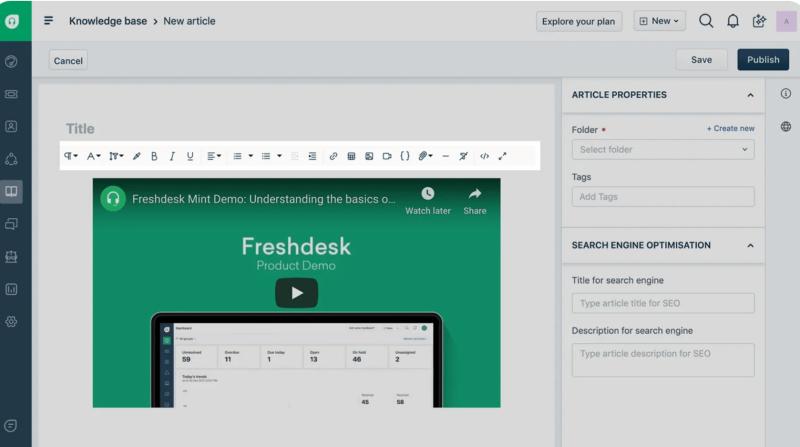
Task: Toggle italic formatting
Action: [172, 156]
